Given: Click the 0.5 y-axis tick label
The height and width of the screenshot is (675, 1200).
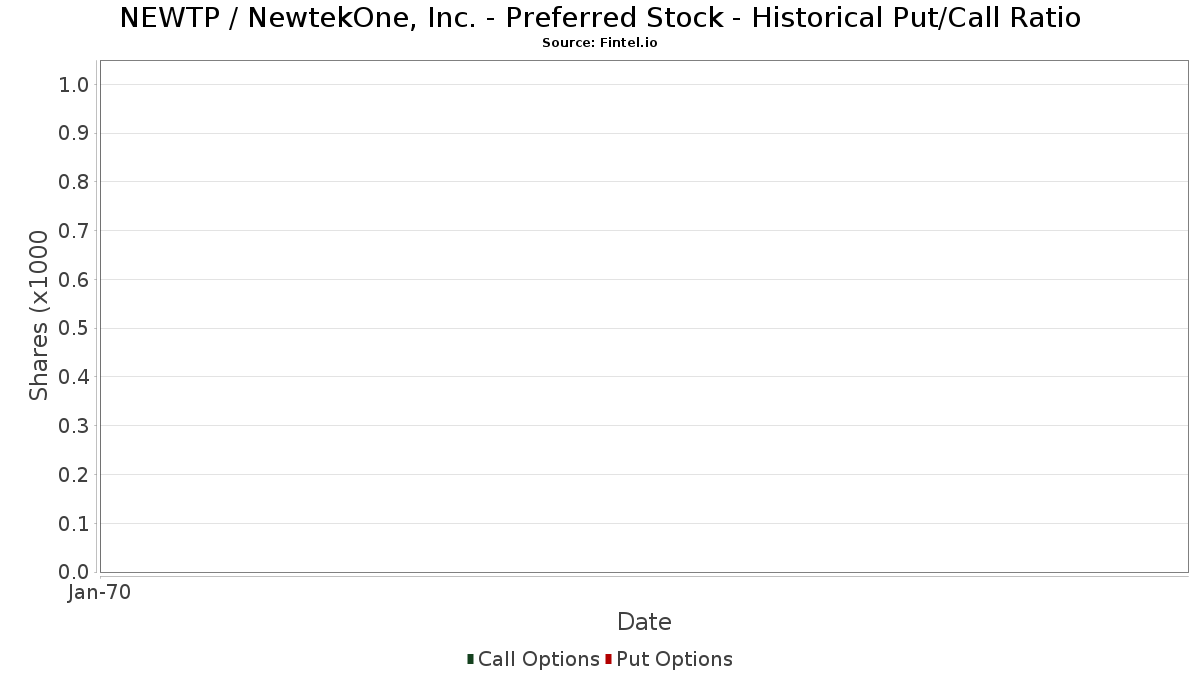Looking at the screenshot, I should point(75,328).
